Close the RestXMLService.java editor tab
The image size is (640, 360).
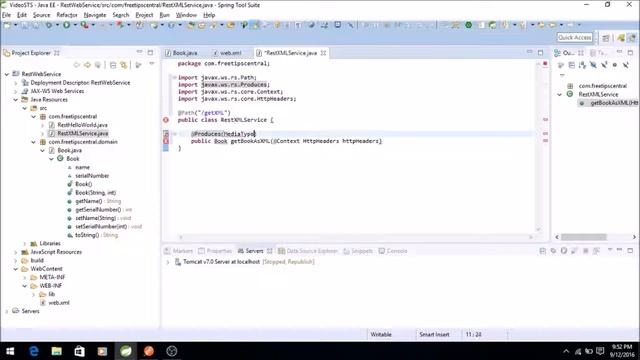[x=323, y=53]
